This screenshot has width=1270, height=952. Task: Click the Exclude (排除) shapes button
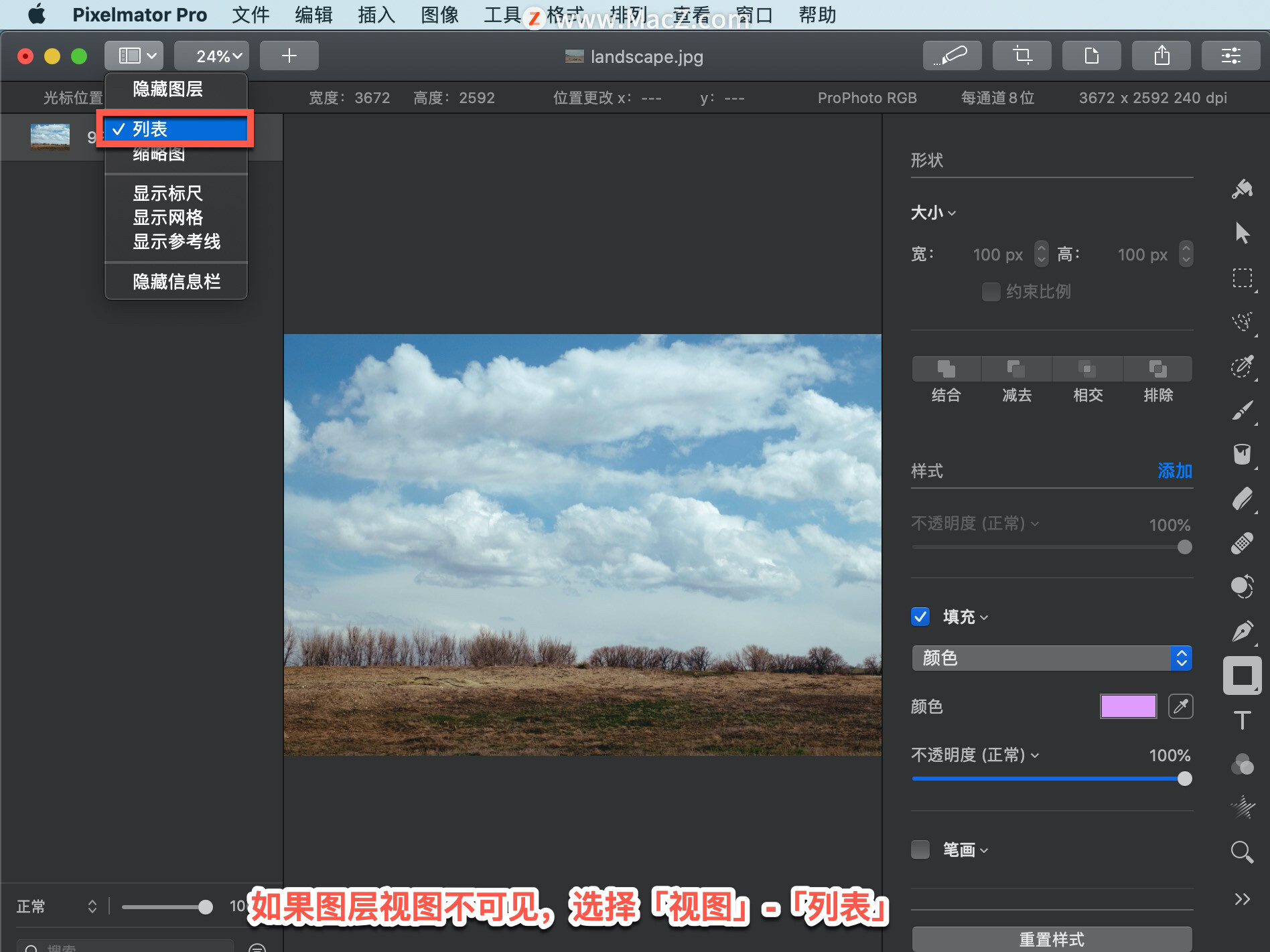pyautogui.click(x=1158, y=369)
